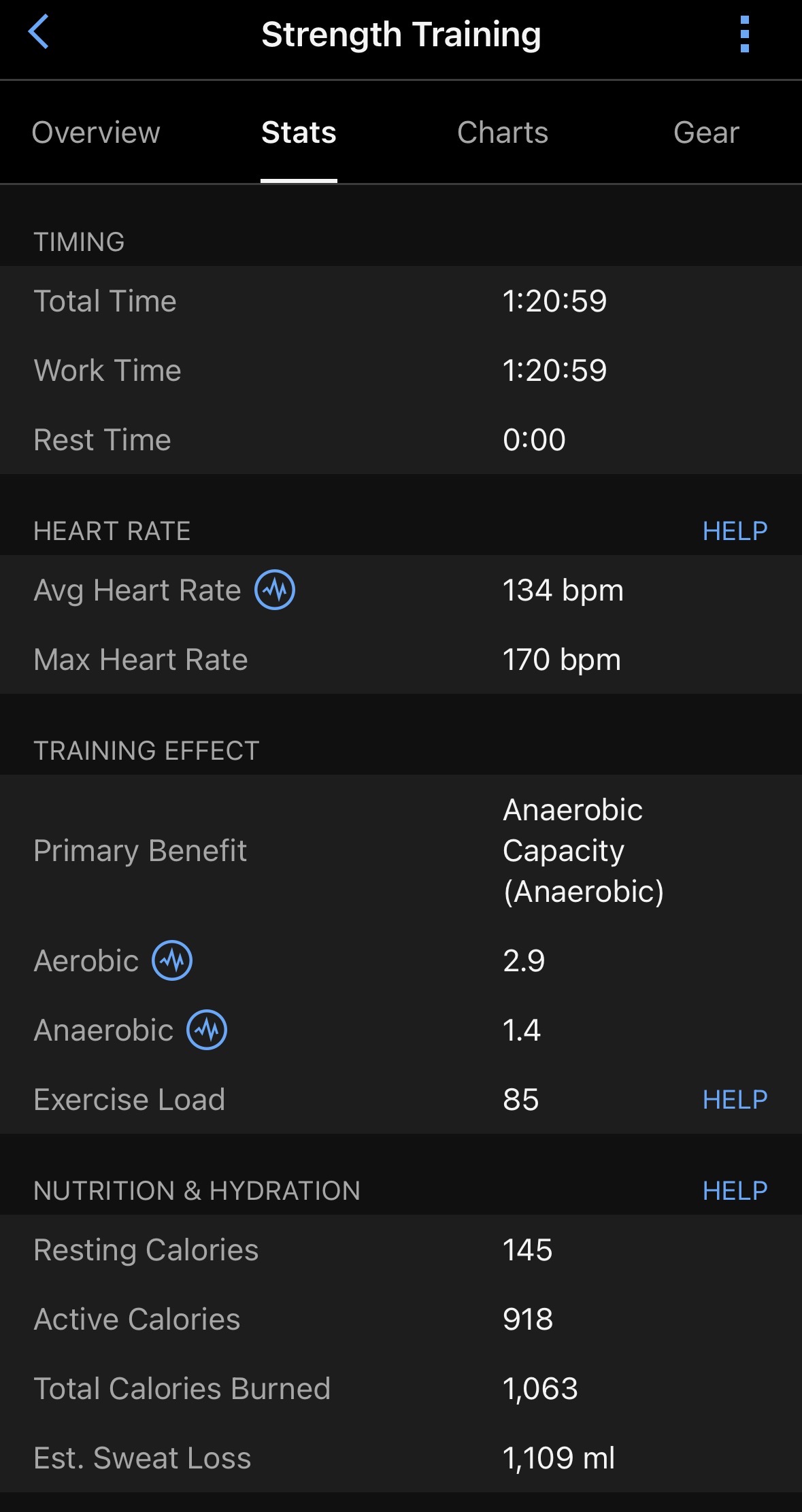Image resolution: width=802 pixels, height=1512 pixels.
Task: Switch to the Overview tab
Action: [96, 133]
